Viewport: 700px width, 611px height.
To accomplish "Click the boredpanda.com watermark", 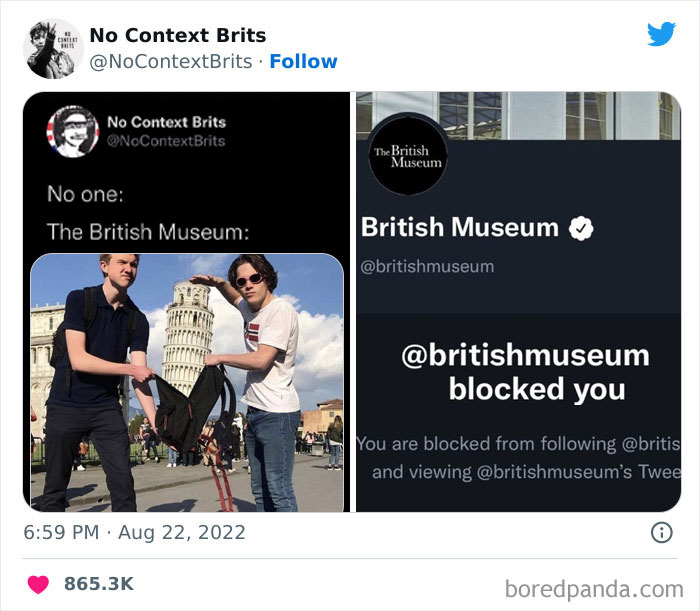I will 594,587.
